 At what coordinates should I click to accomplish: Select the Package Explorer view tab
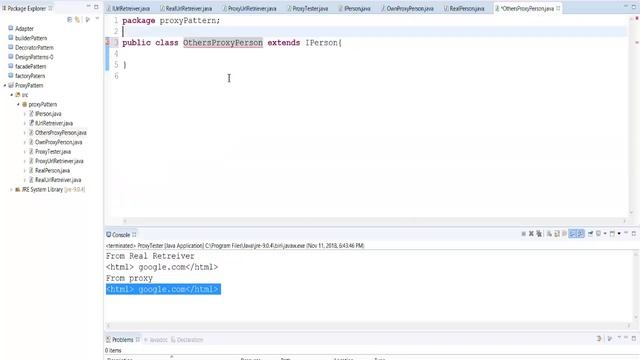pyautogui.click(x=27, y=8)
